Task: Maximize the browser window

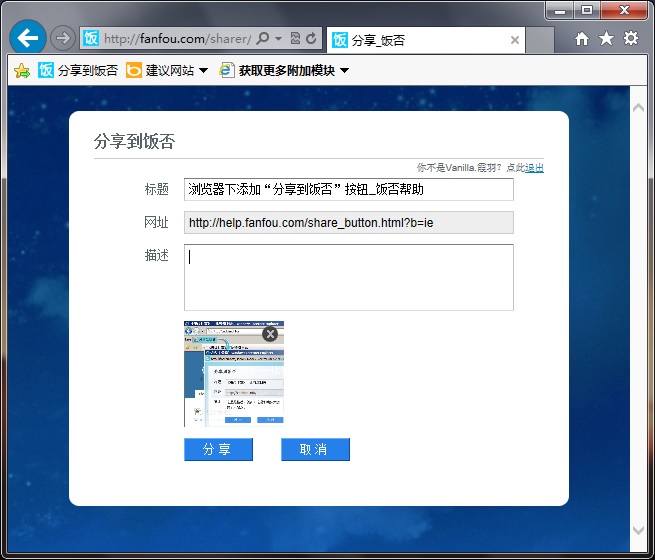Action: (x=587, y=10)
